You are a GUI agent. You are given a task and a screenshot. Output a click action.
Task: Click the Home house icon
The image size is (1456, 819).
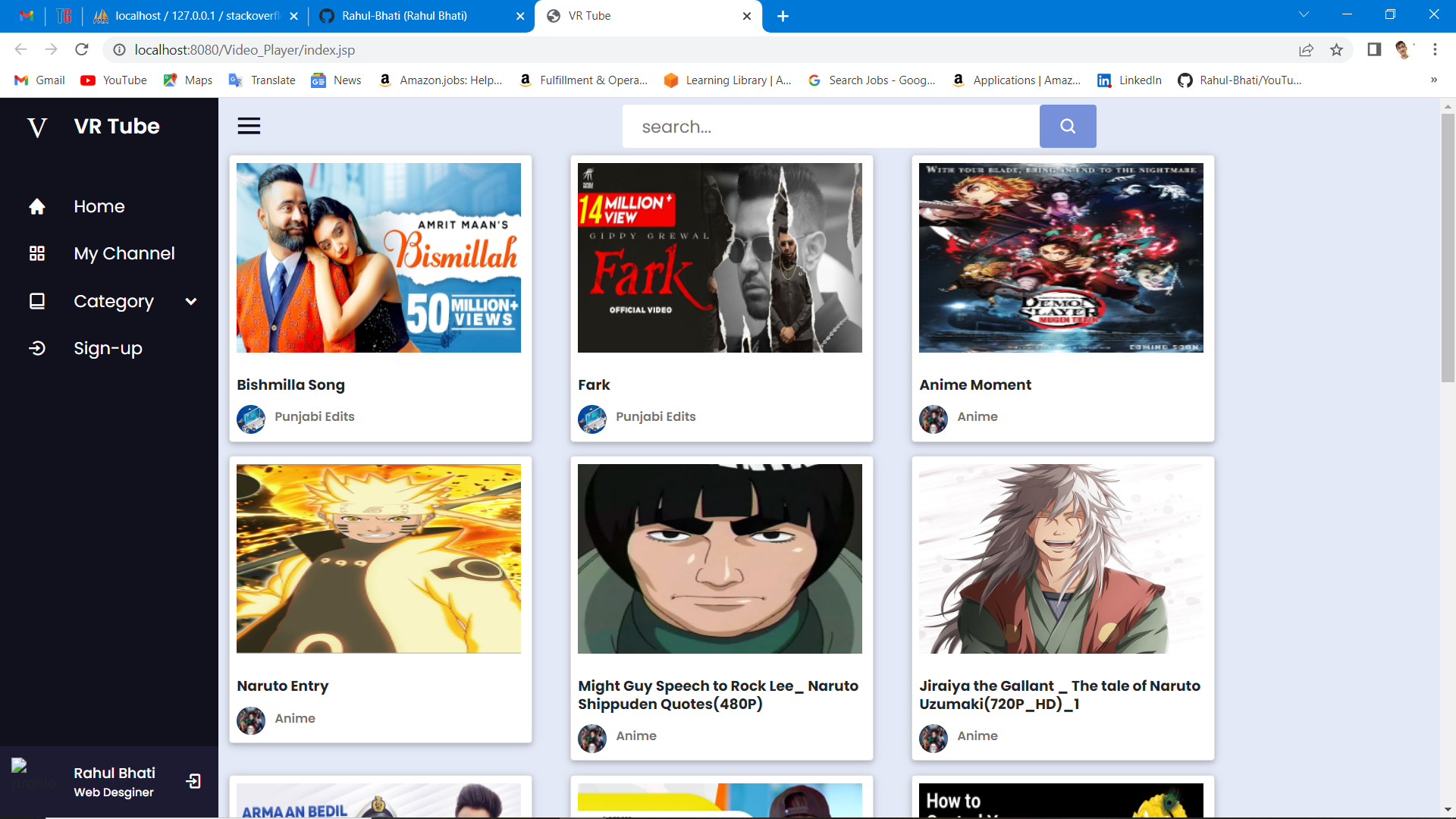point(37,206)
